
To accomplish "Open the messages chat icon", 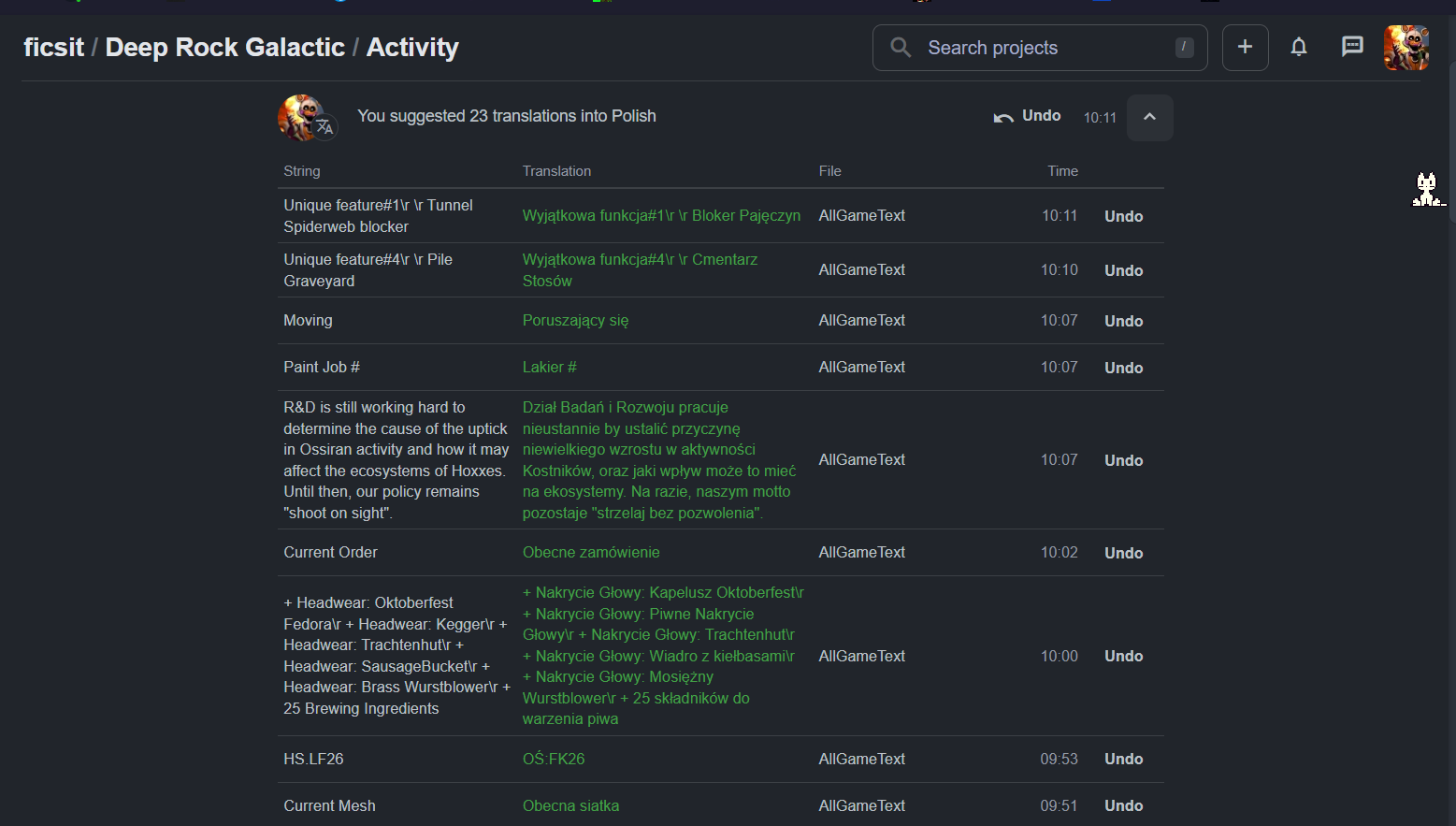I will [x=1352, y=48].
